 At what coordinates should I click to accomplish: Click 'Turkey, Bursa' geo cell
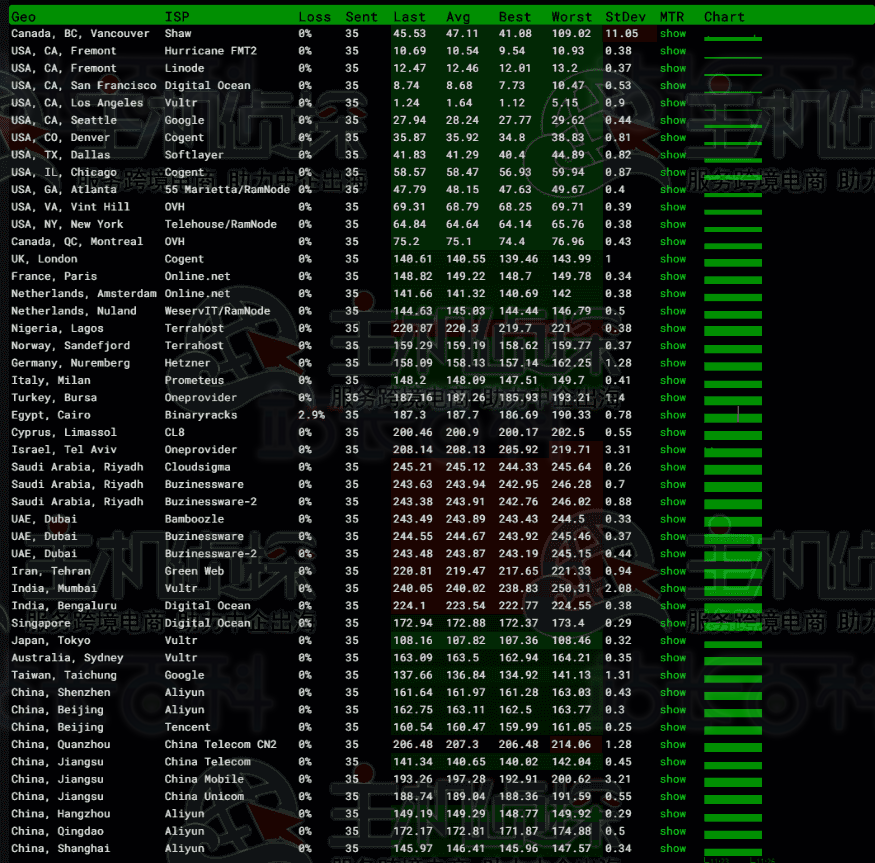(x=54, y=397)
